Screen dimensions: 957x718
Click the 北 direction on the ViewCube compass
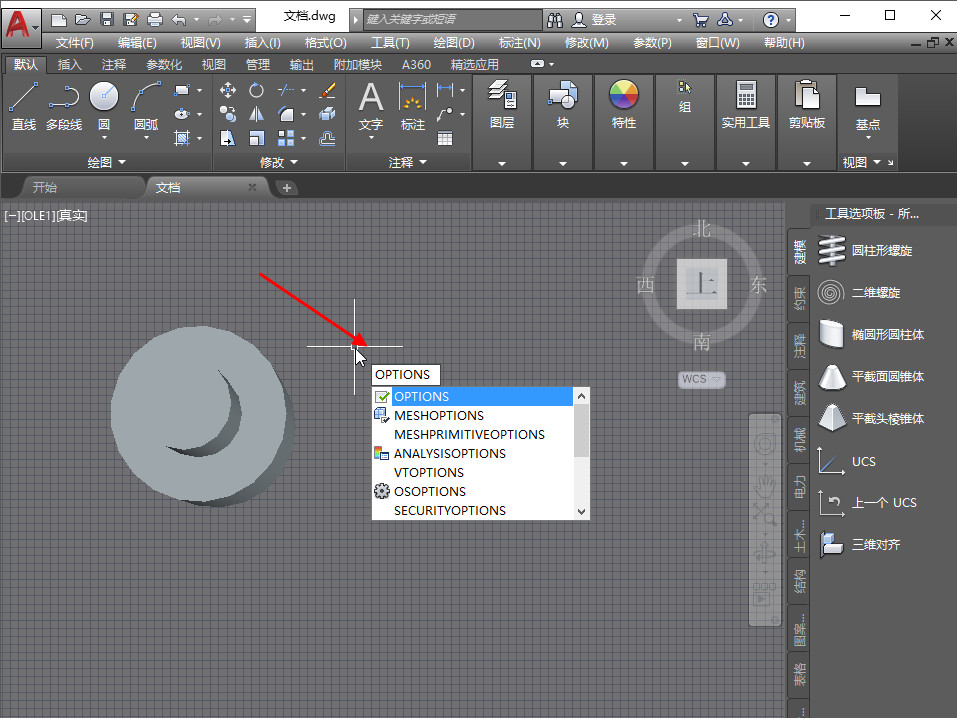pyautogui.click(x=702, y=229)
